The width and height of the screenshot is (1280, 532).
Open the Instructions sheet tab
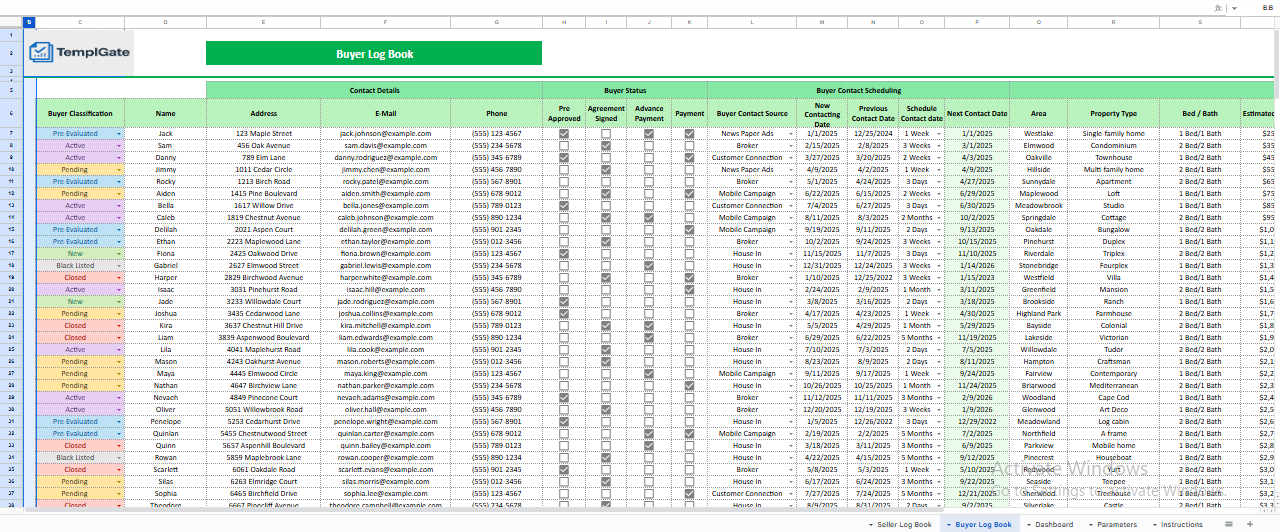click(1181, 524)
